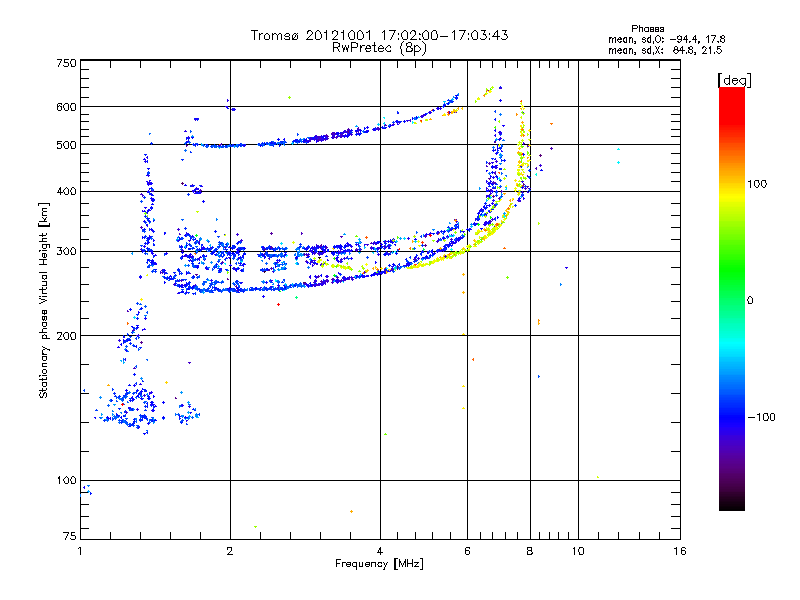The image size is (800, 600).
Task: Click the y-axis '75' tick label
Action: 70,536
